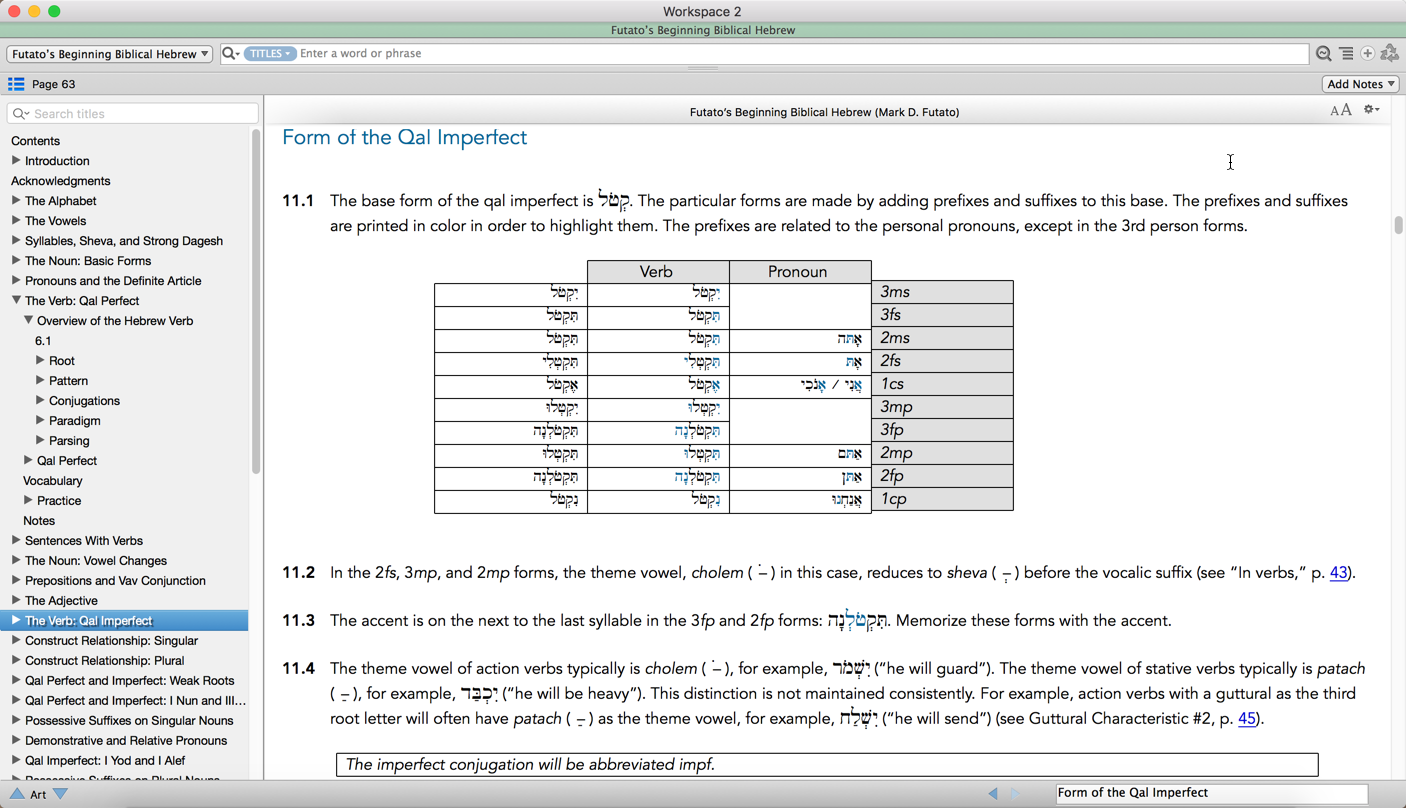The width and height of the screenshot is (1406, 808).
Task: Open the TITLES search scope dropdown
Action: click(270, 54)
